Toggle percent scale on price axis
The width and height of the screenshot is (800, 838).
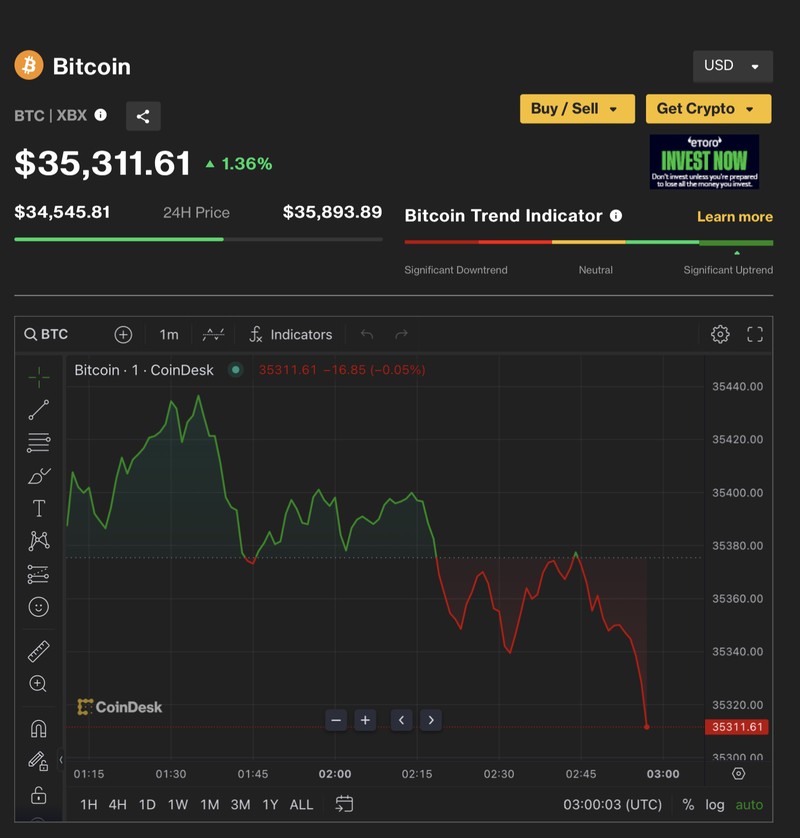688,804
